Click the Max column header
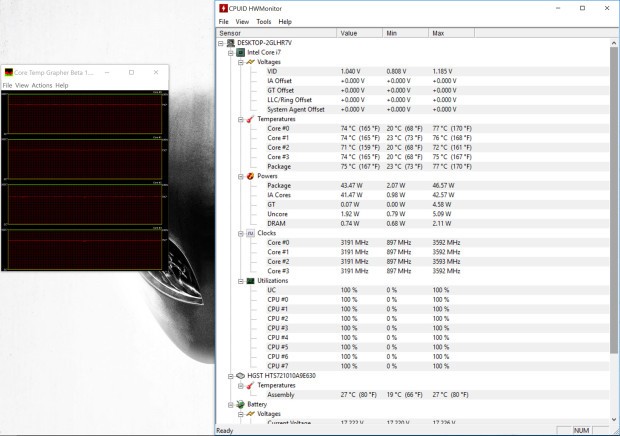This screenshot has height=436, width=620. point(451,33)
